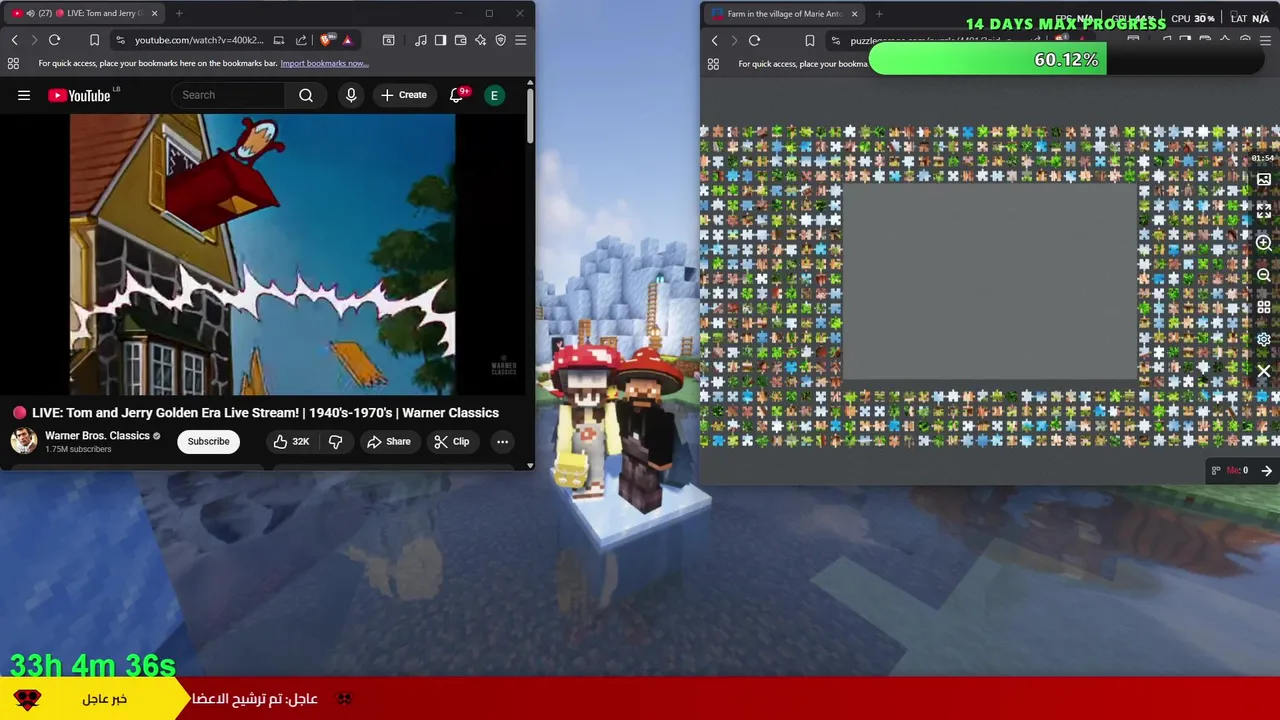Go back in YouTube browser window
The image size is (1280, 720).
(x=15, y=40)
